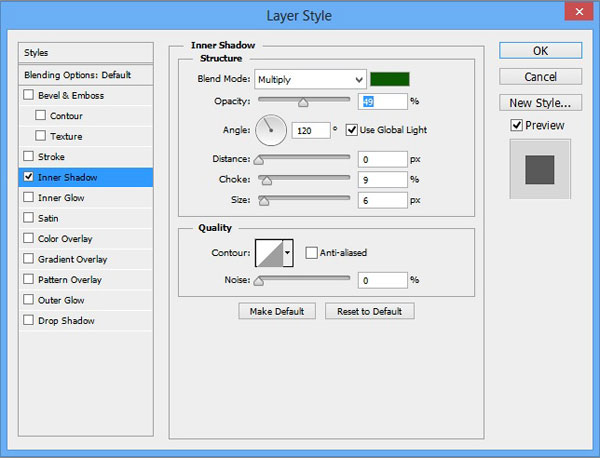Expand the Contour picker arrow
The width and height of the screenshot is (600, 458).
click(x=288, y=253)
